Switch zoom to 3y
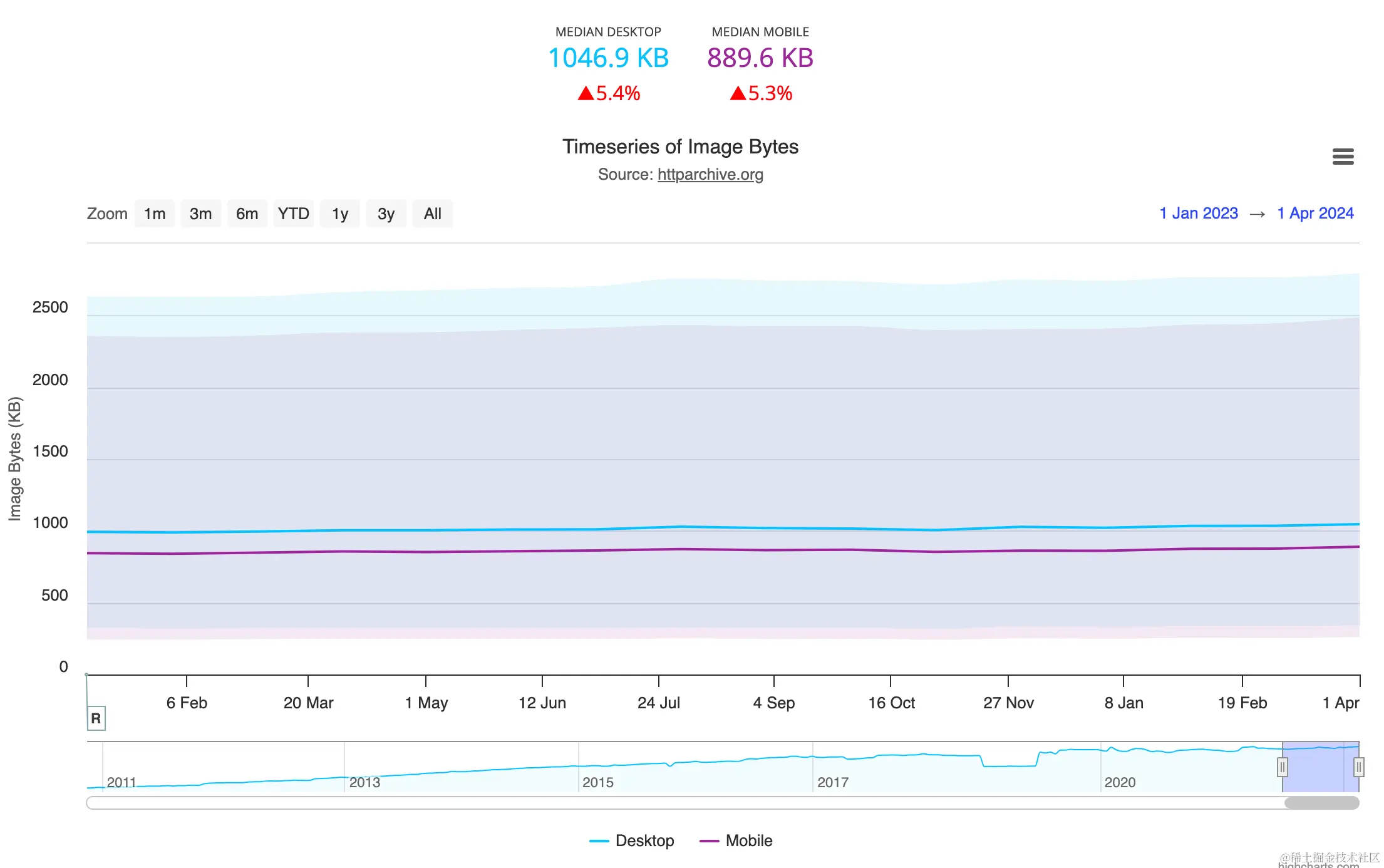This screenshot has height=868, width=1384. [386, 214]
